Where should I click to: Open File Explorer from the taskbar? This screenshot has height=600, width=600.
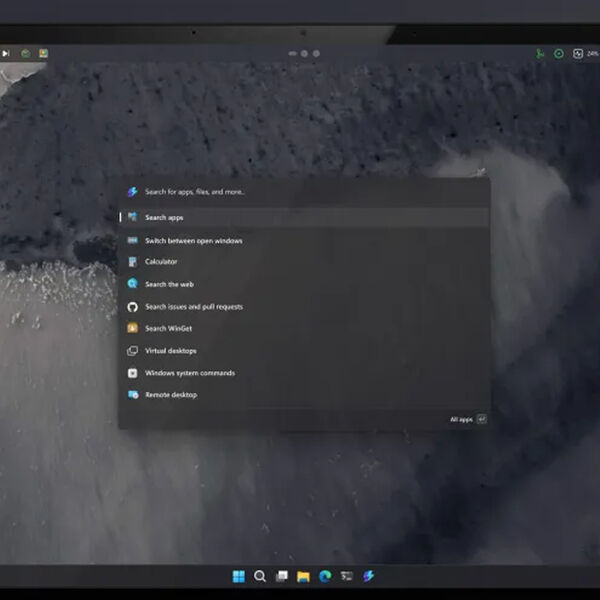(303, 576)
